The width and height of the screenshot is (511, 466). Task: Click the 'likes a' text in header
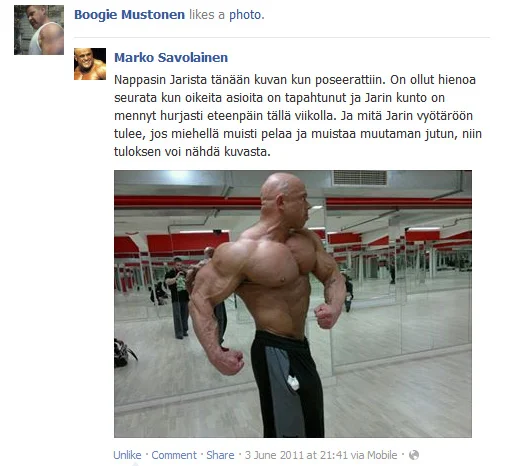pos(207,15)
